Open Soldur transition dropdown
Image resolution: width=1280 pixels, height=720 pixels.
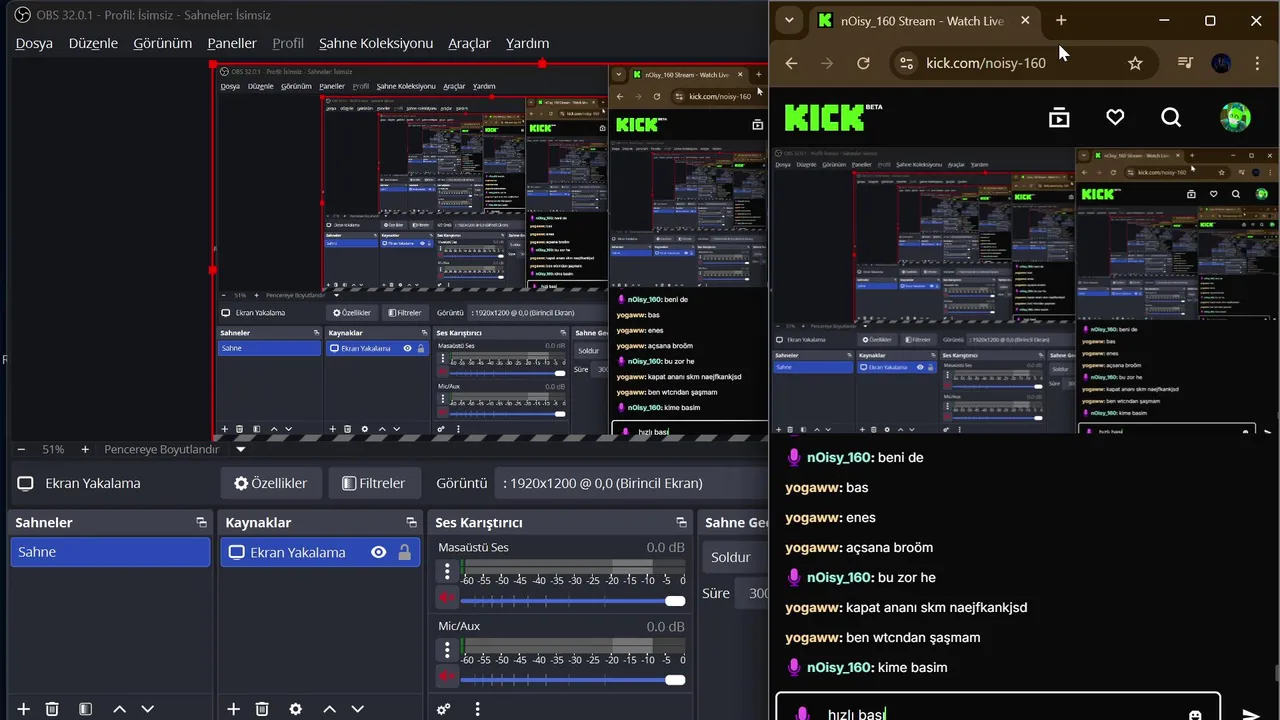click(x=735, y=557)
